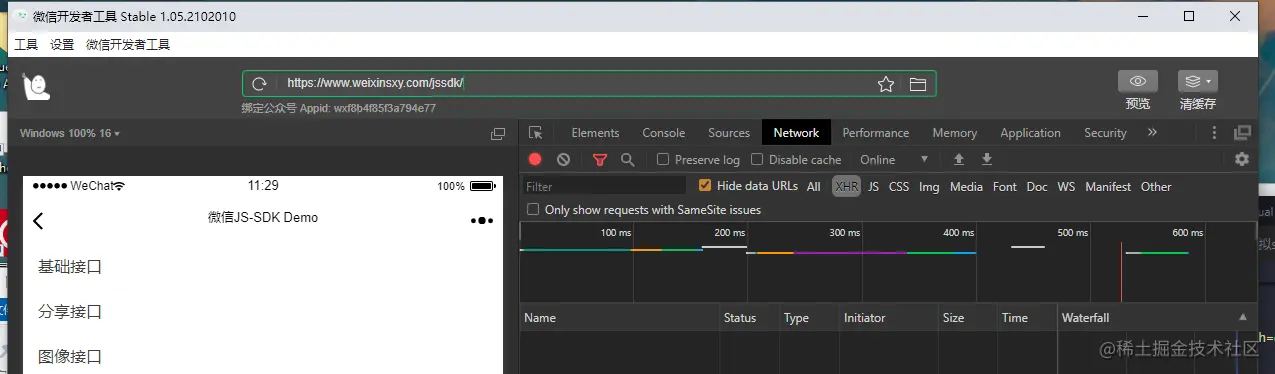The width and height of the screenshot is (1275, 374).
Task: Bookmark the URL with the star icon
Action: [x=885, y=84]
